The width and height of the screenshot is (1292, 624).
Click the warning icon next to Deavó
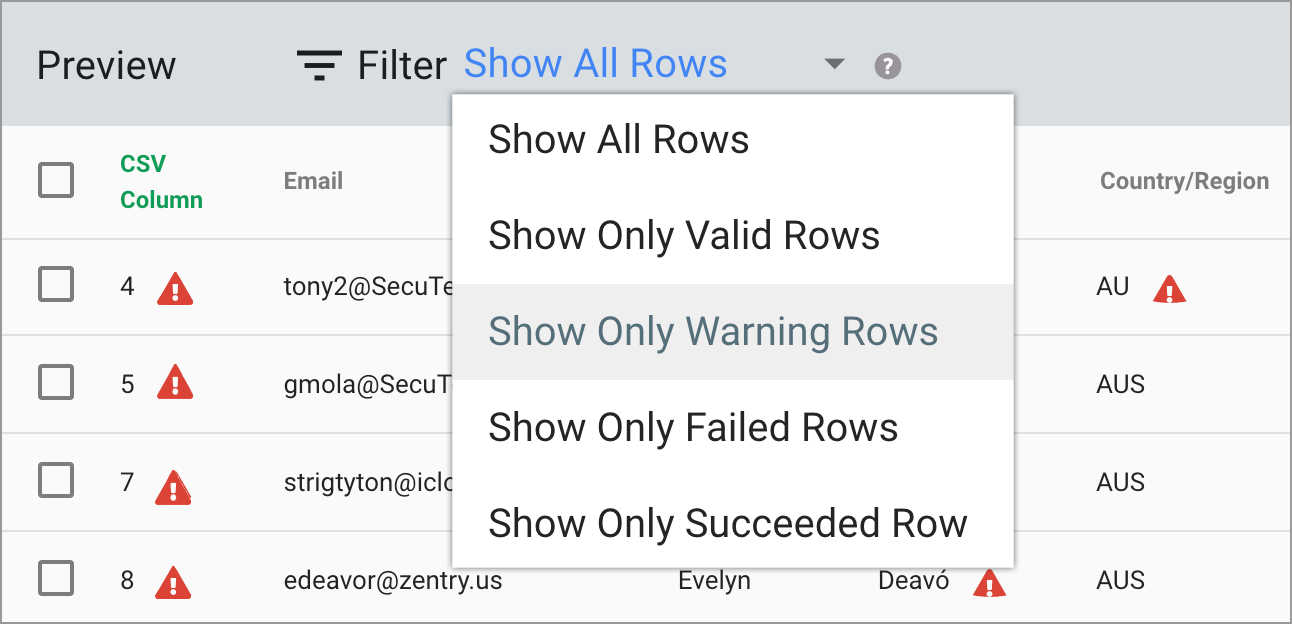[x=990, y=582]
